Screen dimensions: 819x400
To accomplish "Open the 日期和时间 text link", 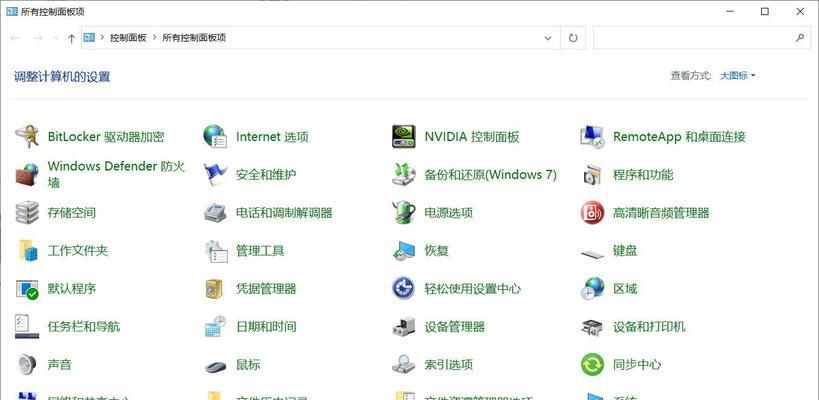I will click(266, 327).
